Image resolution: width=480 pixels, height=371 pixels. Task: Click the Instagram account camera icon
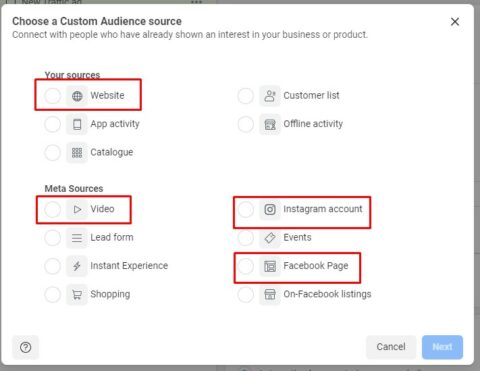coord(270,209)
